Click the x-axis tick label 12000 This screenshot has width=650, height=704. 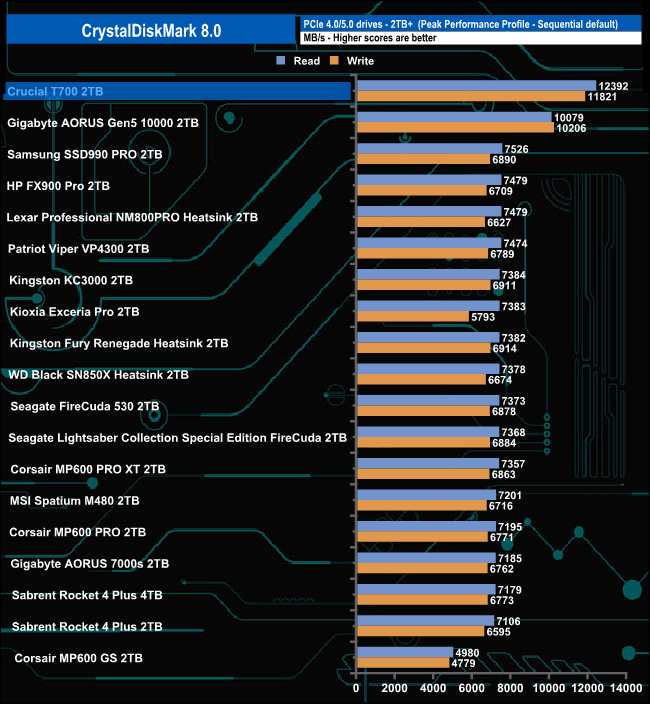(x=587, y=688)
